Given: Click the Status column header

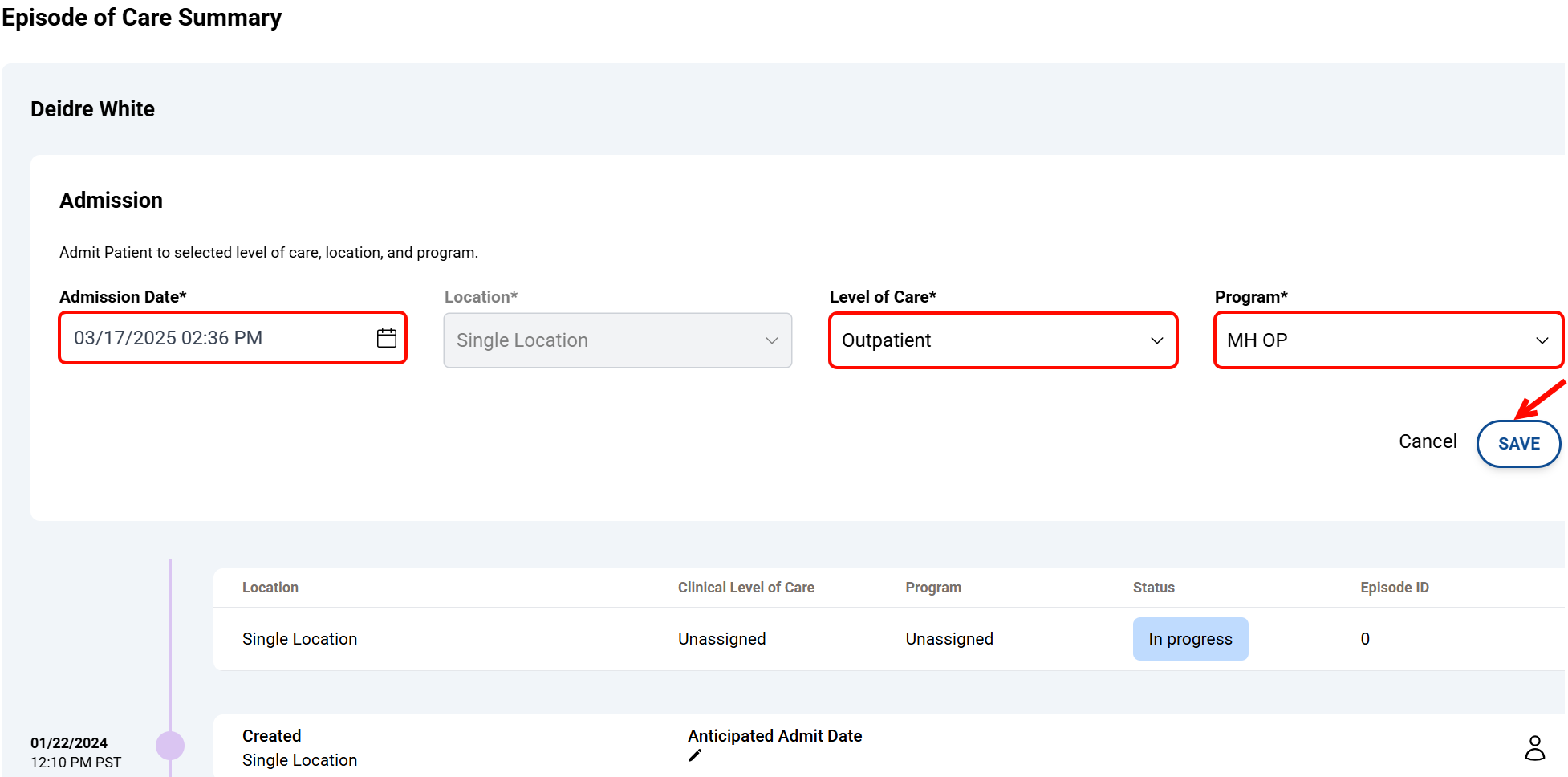Looking at the screenshot, I should pyautogui.click(x=1153, y=587).
